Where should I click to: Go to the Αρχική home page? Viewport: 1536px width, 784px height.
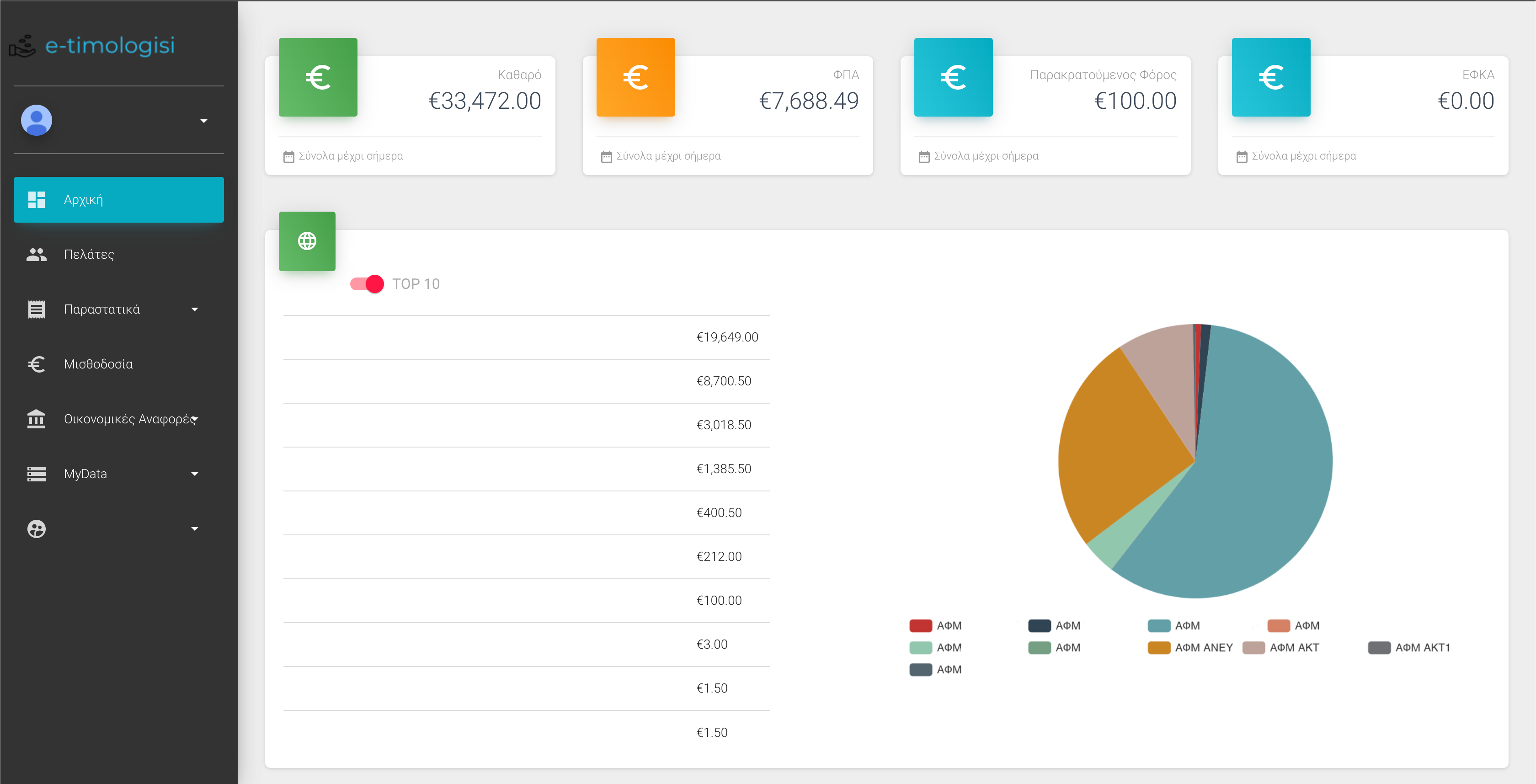click(119, 200)
